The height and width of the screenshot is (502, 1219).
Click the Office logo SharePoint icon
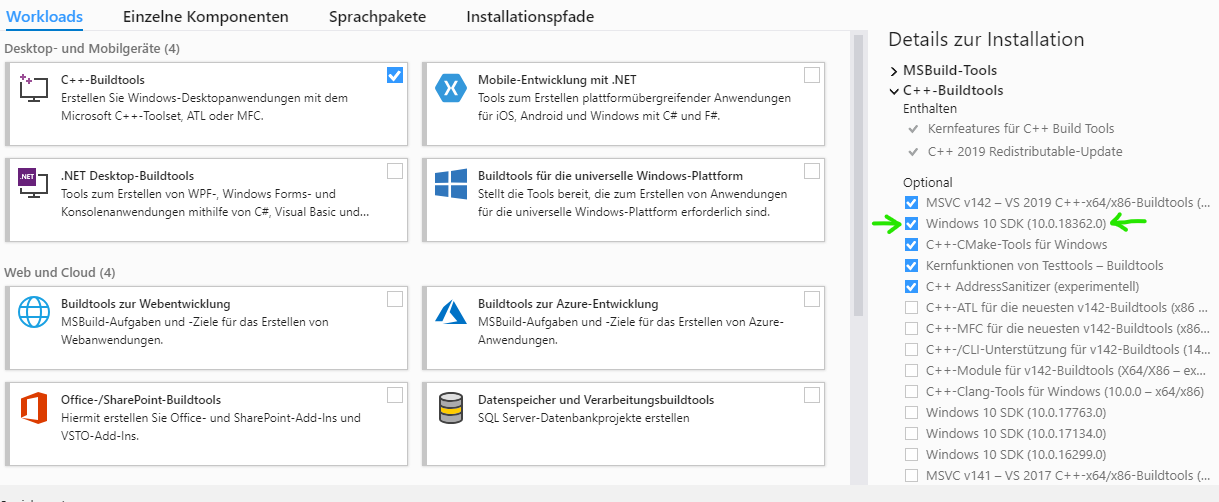(x=34, y=408)
